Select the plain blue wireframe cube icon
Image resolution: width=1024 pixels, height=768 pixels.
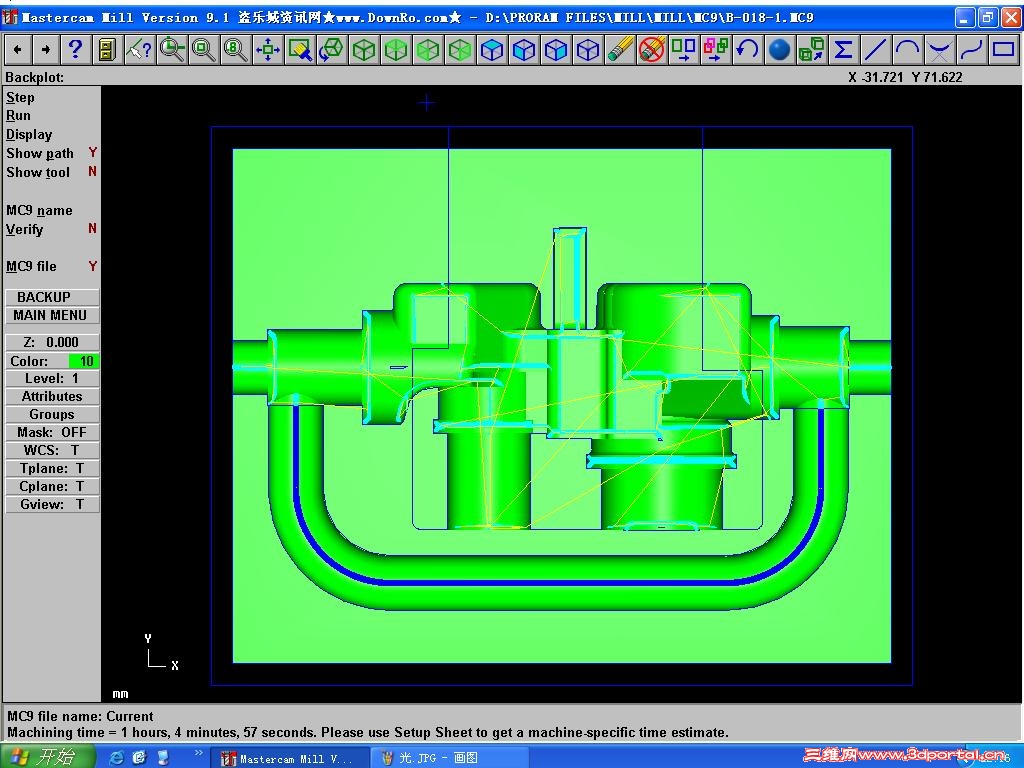588,49
